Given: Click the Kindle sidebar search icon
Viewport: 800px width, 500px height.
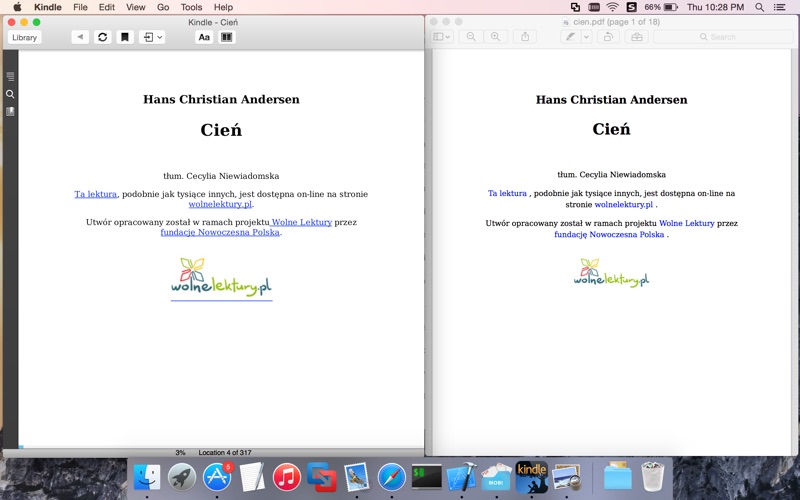Looking at the screenshot, I should click(10, 94).
